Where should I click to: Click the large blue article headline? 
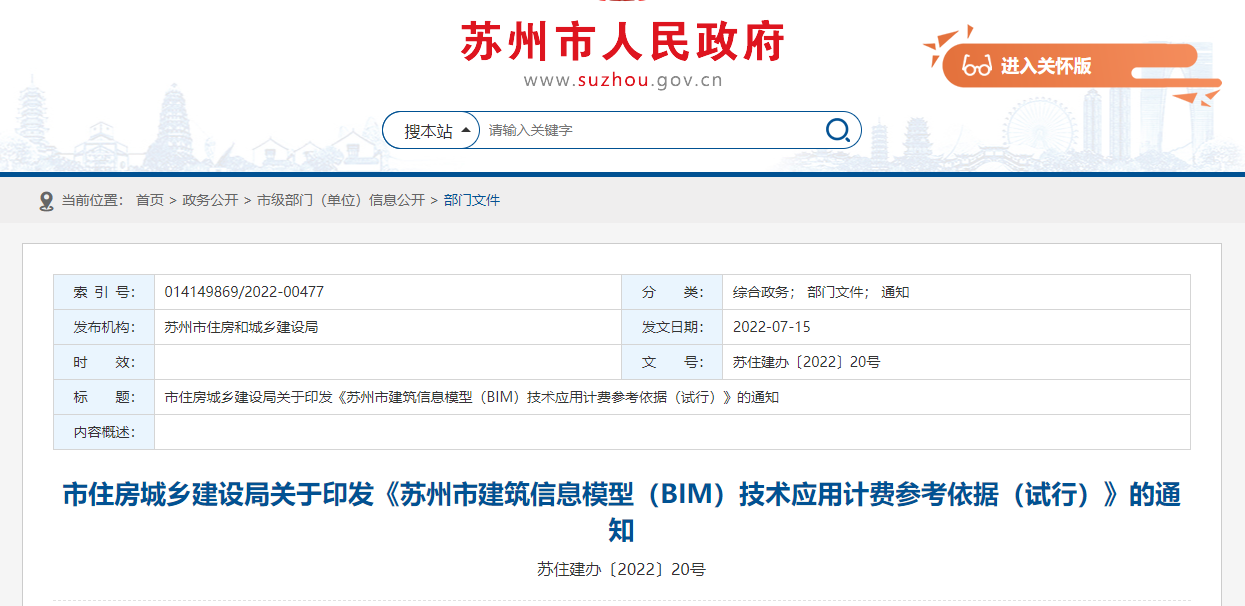point(622,512)
